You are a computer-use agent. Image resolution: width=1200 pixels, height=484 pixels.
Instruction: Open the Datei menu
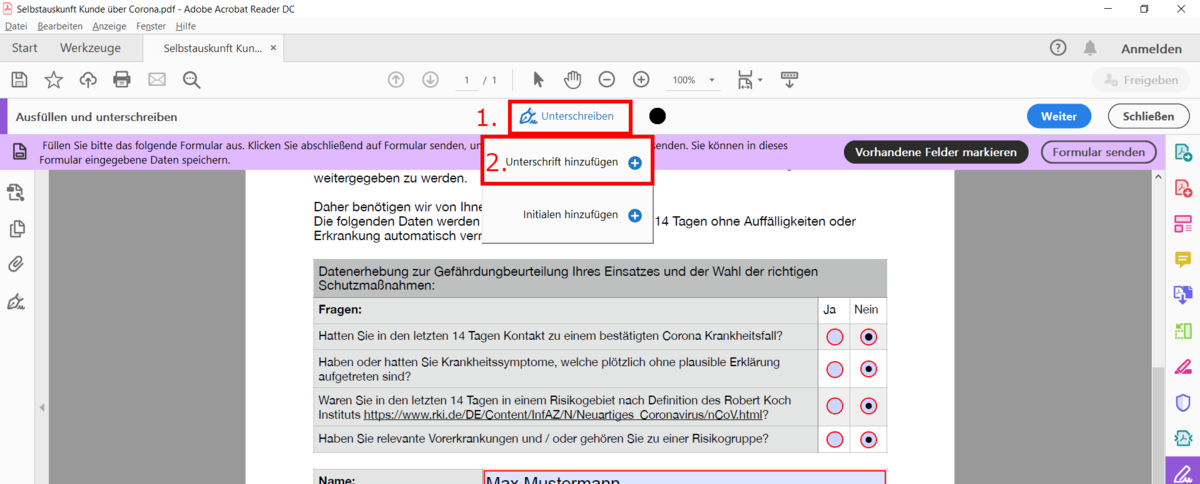point(16,26)
